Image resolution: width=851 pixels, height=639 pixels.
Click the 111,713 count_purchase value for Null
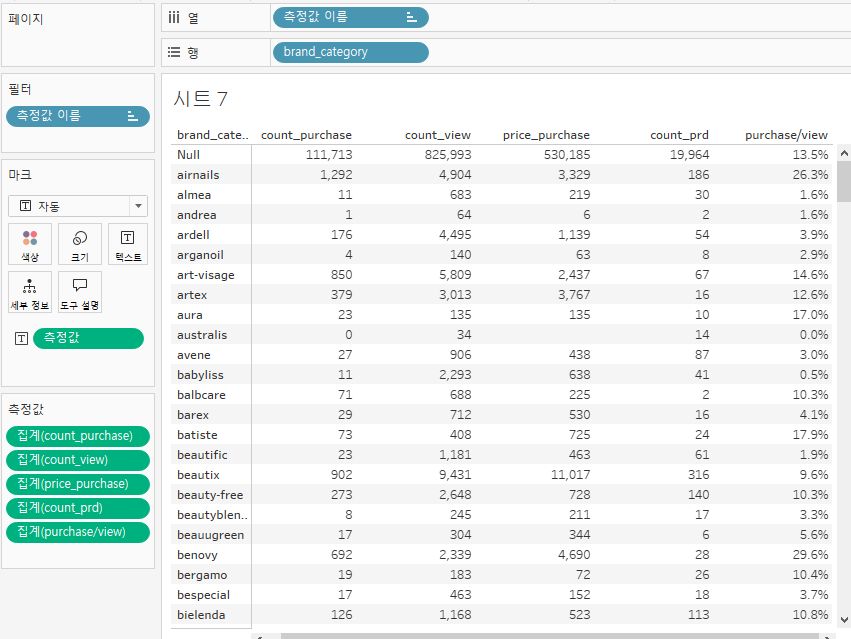(x=329, y=155)
